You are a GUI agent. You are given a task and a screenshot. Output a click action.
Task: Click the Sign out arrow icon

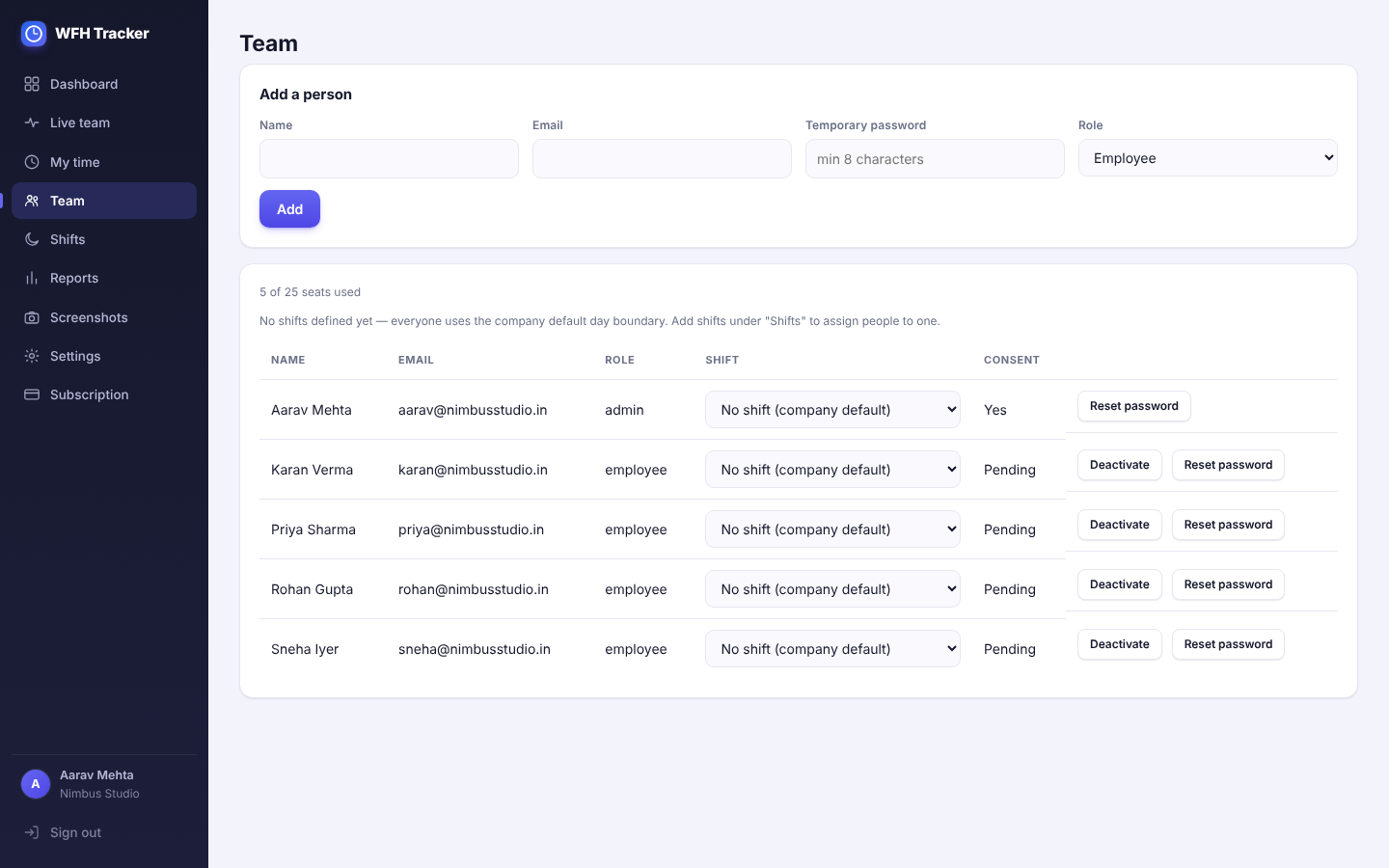[32, 832]
